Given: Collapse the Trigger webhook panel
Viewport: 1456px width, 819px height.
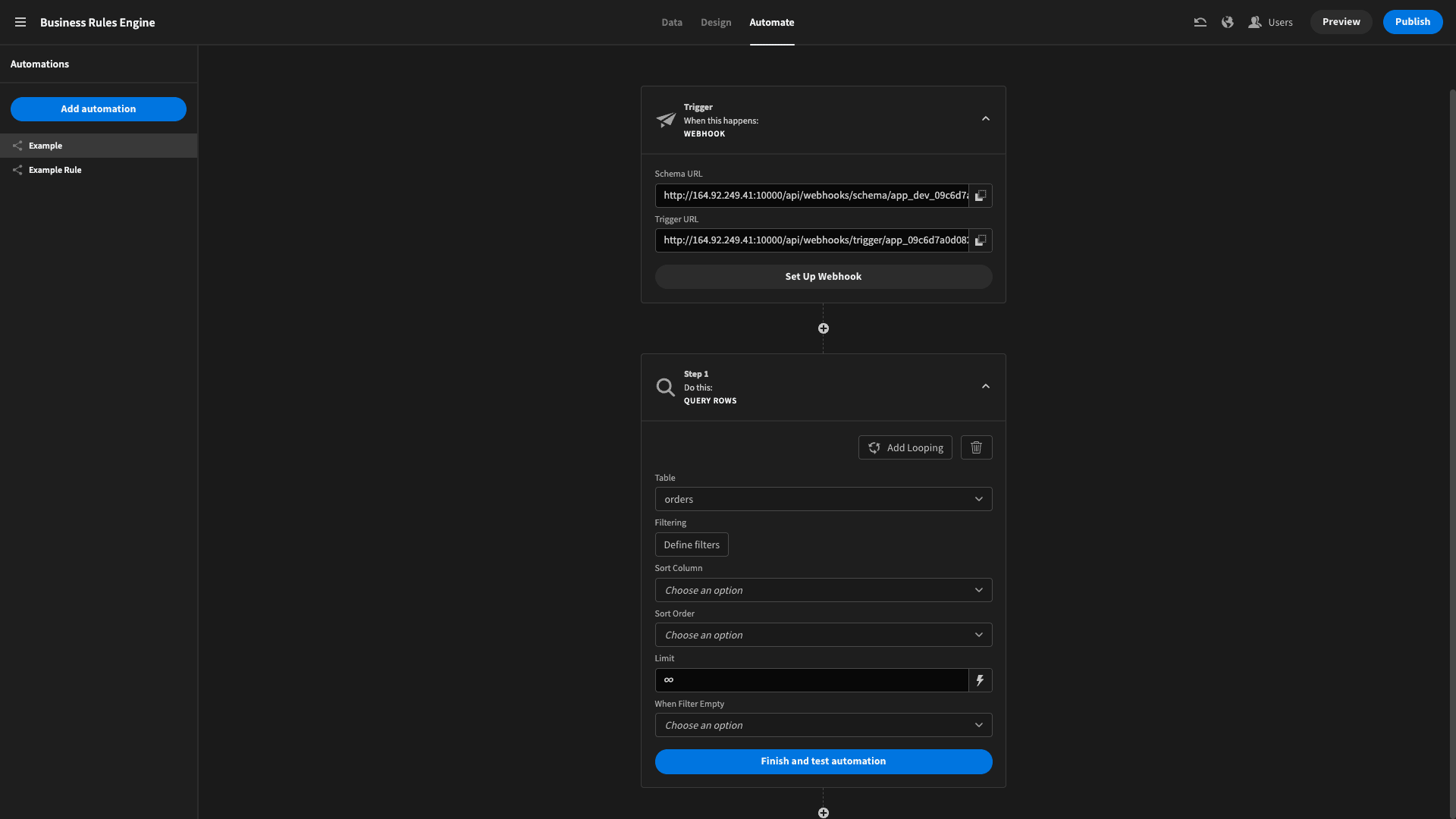Looking at the screenshot, I should tap(985, 119).
